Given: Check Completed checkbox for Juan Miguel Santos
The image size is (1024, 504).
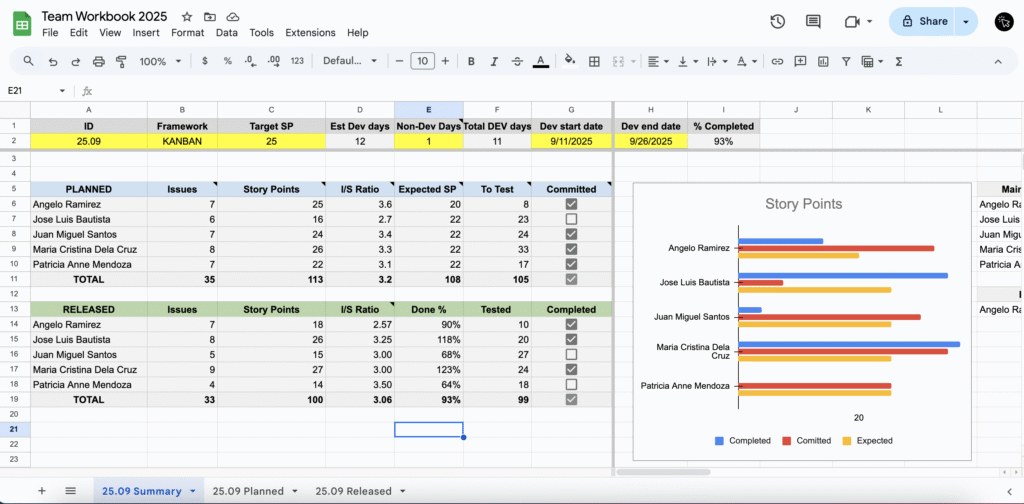Looking at the screenshot, I should [x=571, y=355].
